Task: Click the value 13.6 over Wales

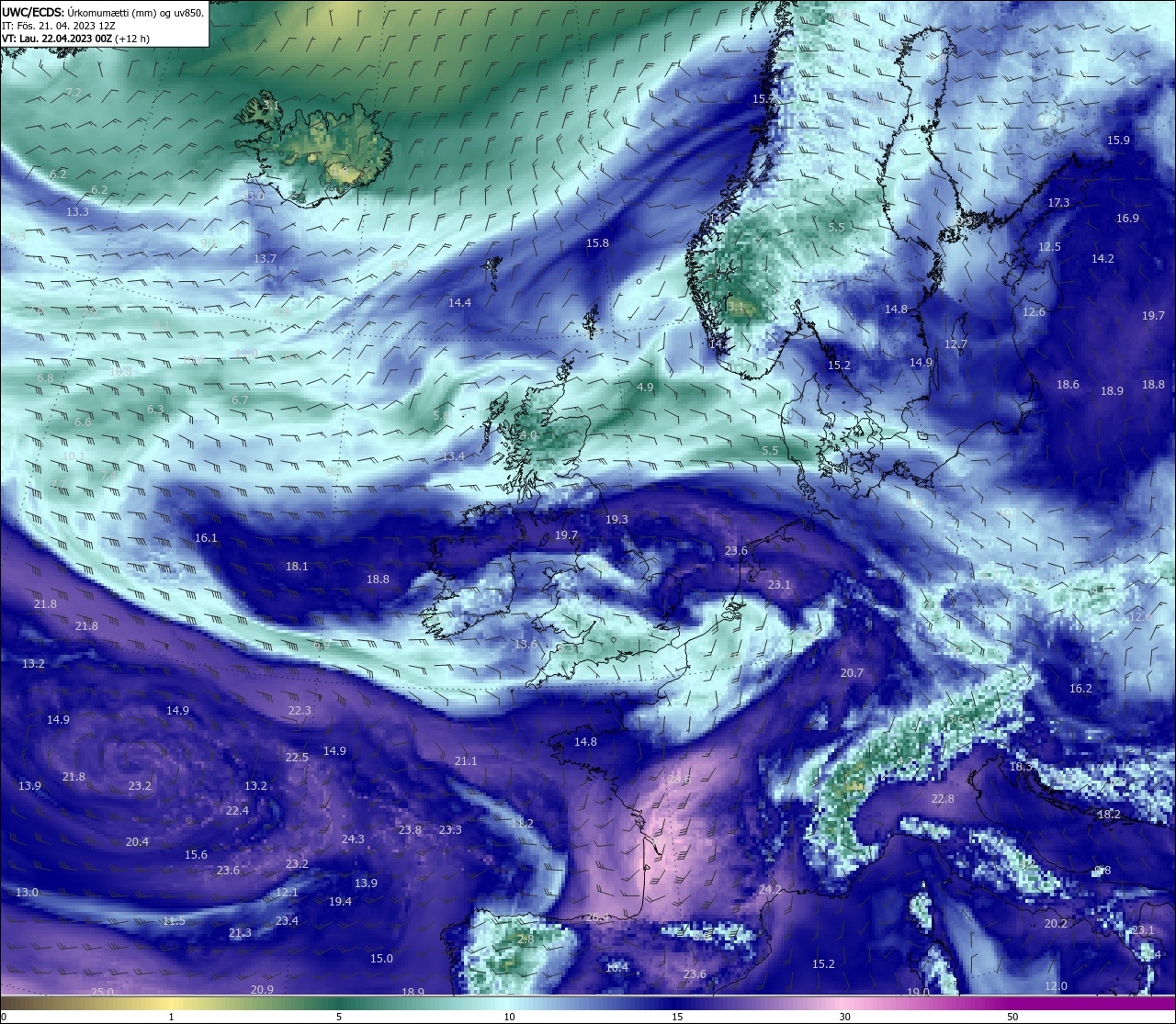Action: tap(526, 645)
